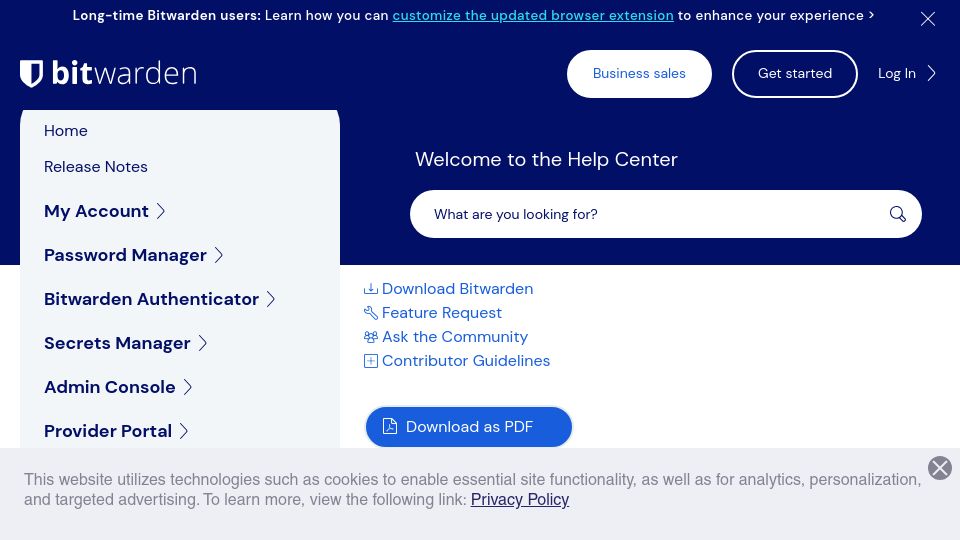Expand the Password Manager chevron

click(219, 255)
